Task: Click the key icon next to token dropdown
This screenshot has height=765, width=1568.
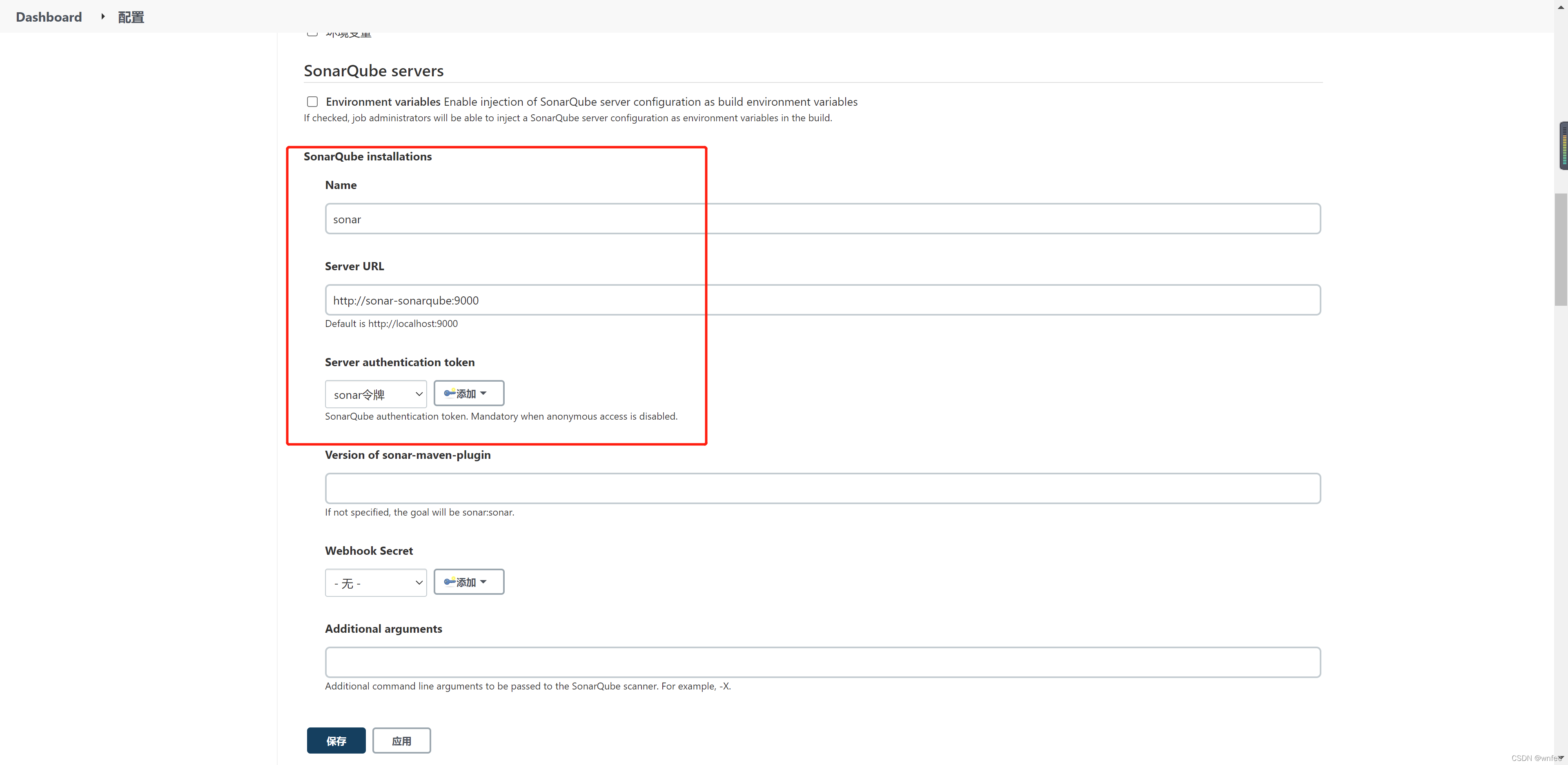Action: click(450, 393)
